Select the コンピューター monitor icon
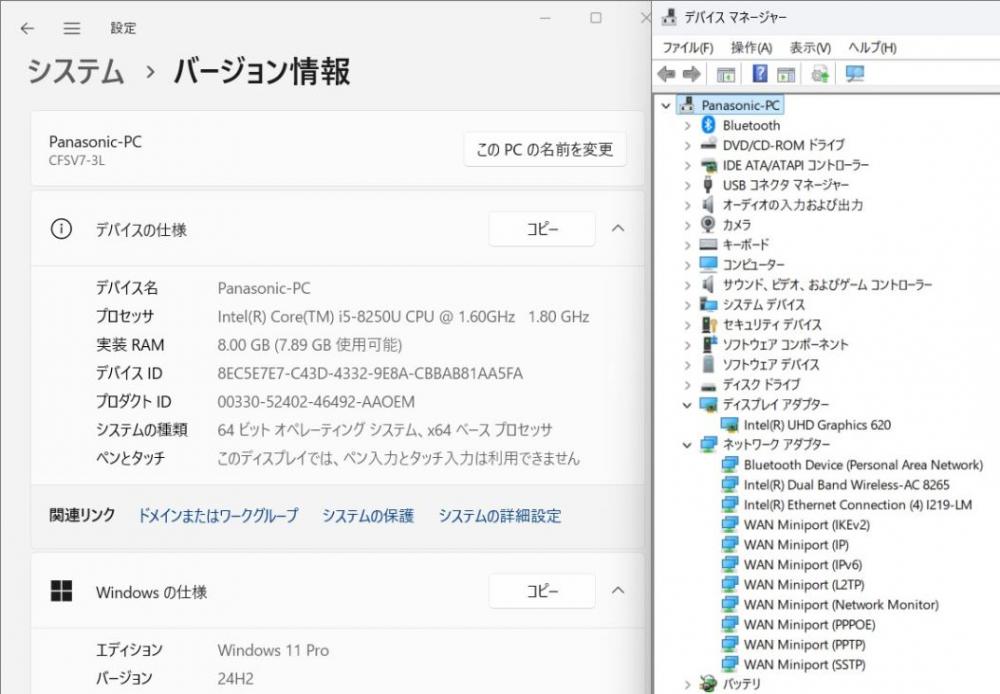Image resolution: width=1000 pixels, height=694 pixels. click(708, 264)
